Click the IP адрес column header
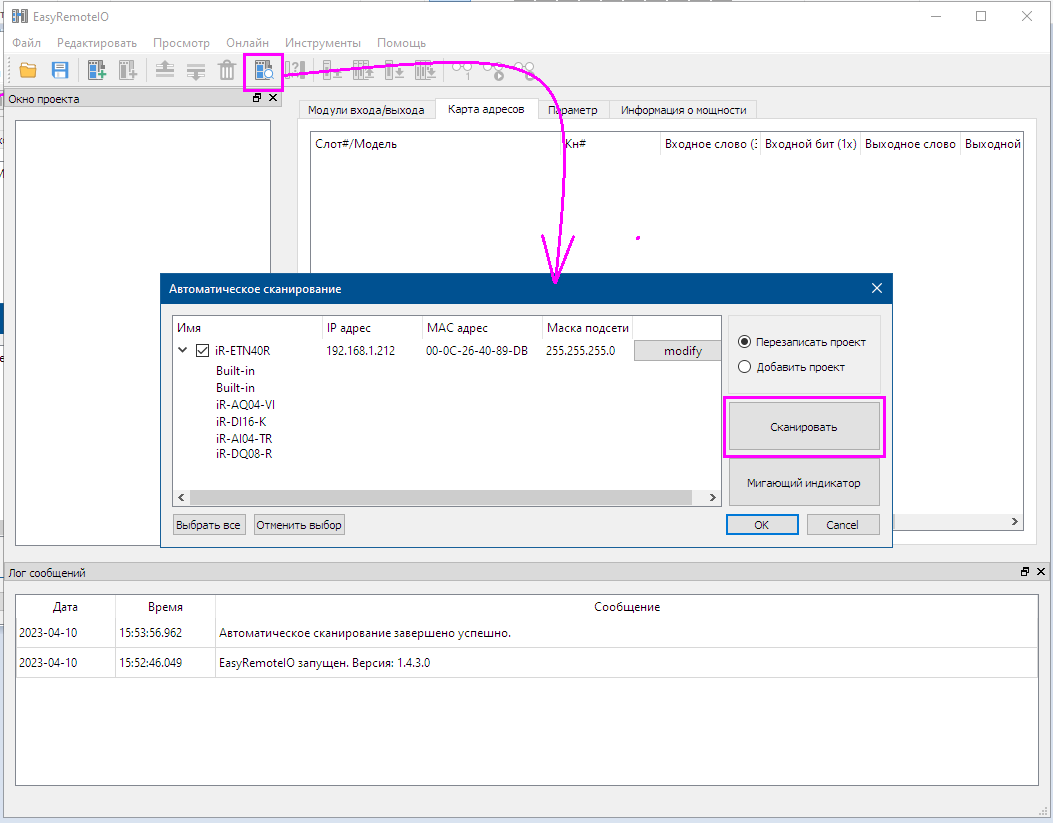The width and height of the screenshot is (1053, 823). (372, 328)
